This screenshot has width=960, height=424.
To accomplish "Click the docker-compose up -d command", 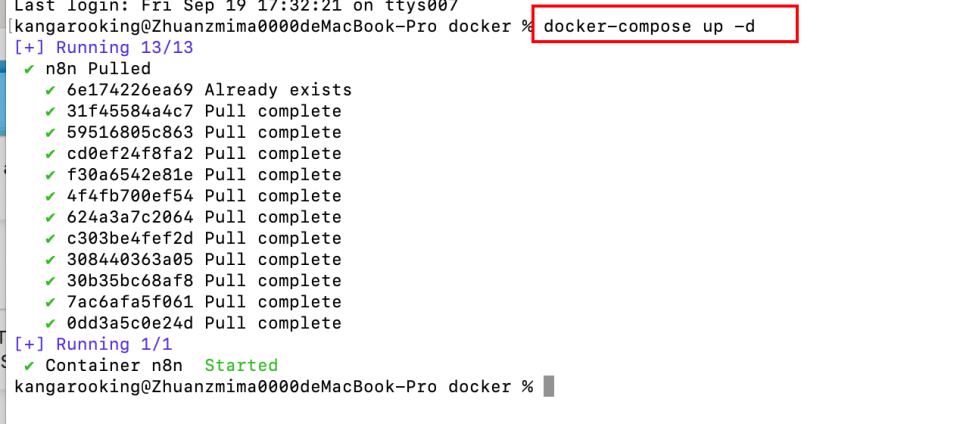I will click(648, 26).
